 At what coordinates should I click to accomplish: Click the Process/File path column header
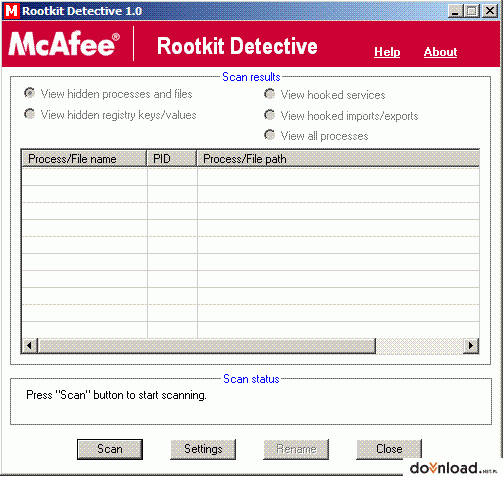338,159
